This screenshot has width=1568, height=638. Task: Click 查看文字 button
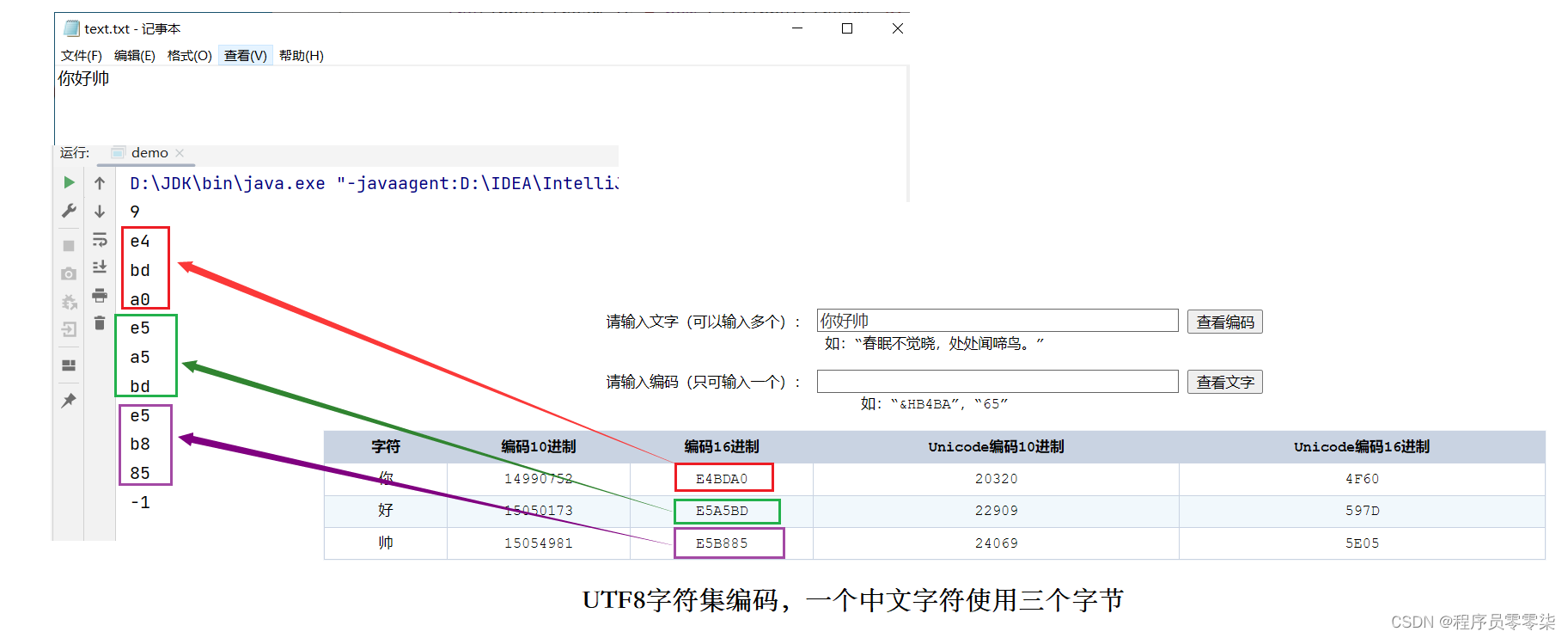click(x=1225, y=382)
